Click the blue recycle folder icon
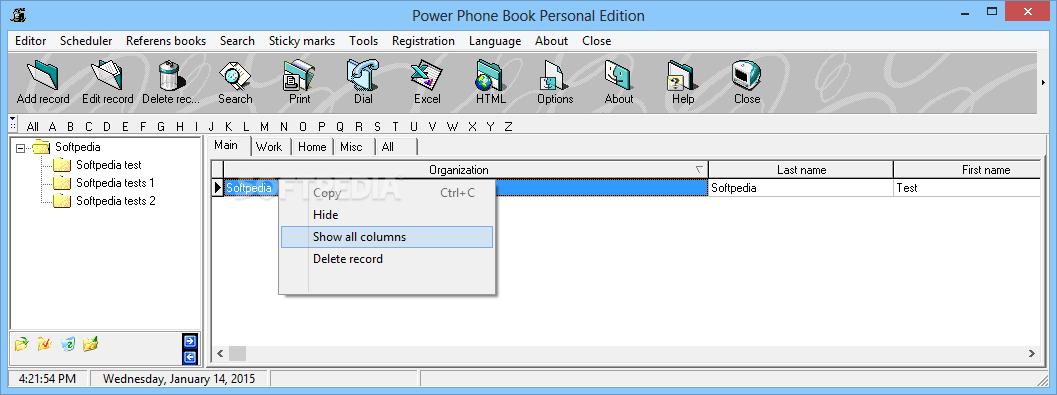This screenshot has width=1057, height=395. 67,344
